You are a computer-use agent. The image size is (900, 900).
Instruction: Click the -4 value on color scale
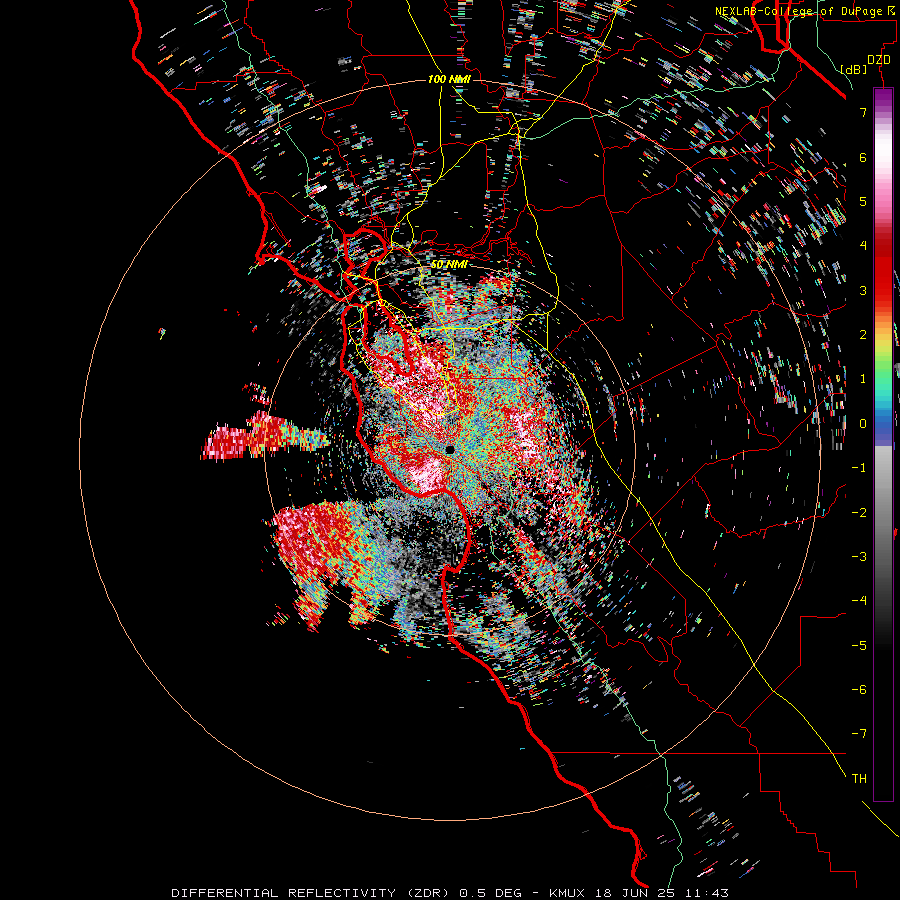pos(859,601)
